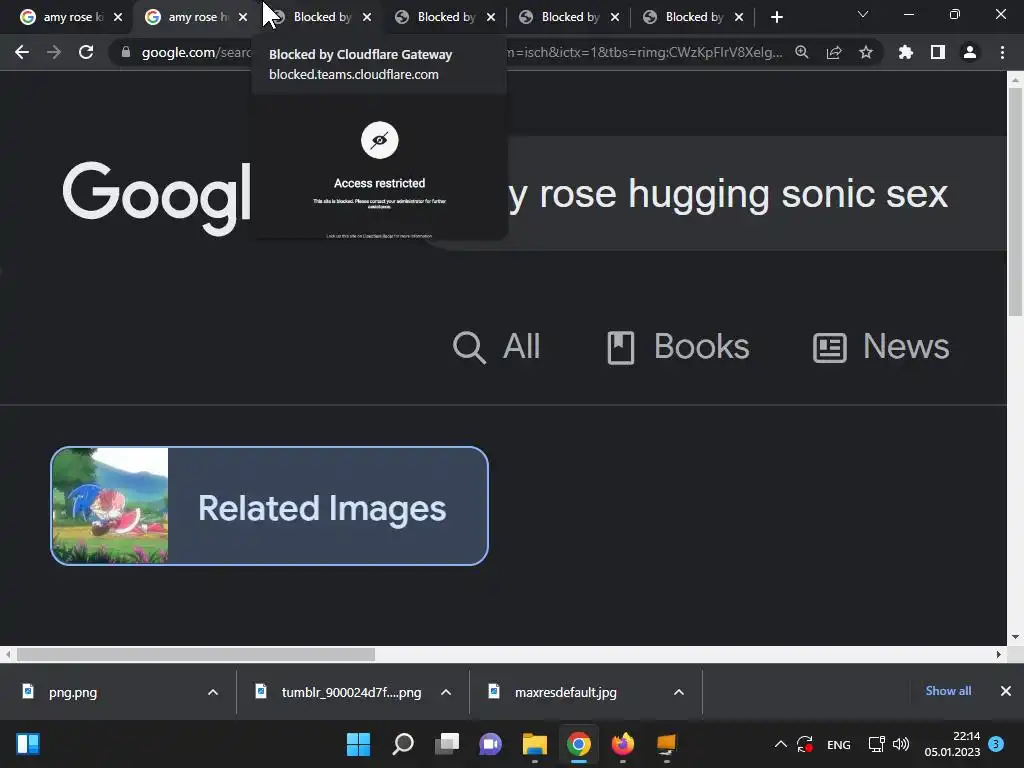This screenshot has width=1024, height=768.
Task: Open File Explorer from the taskbar
Action: [535, 744]
